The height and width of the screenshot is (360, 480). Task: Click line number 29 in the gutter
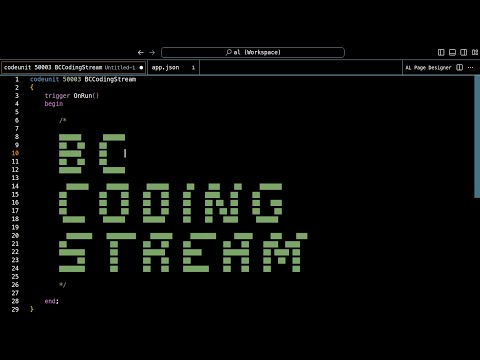[15, 309]
